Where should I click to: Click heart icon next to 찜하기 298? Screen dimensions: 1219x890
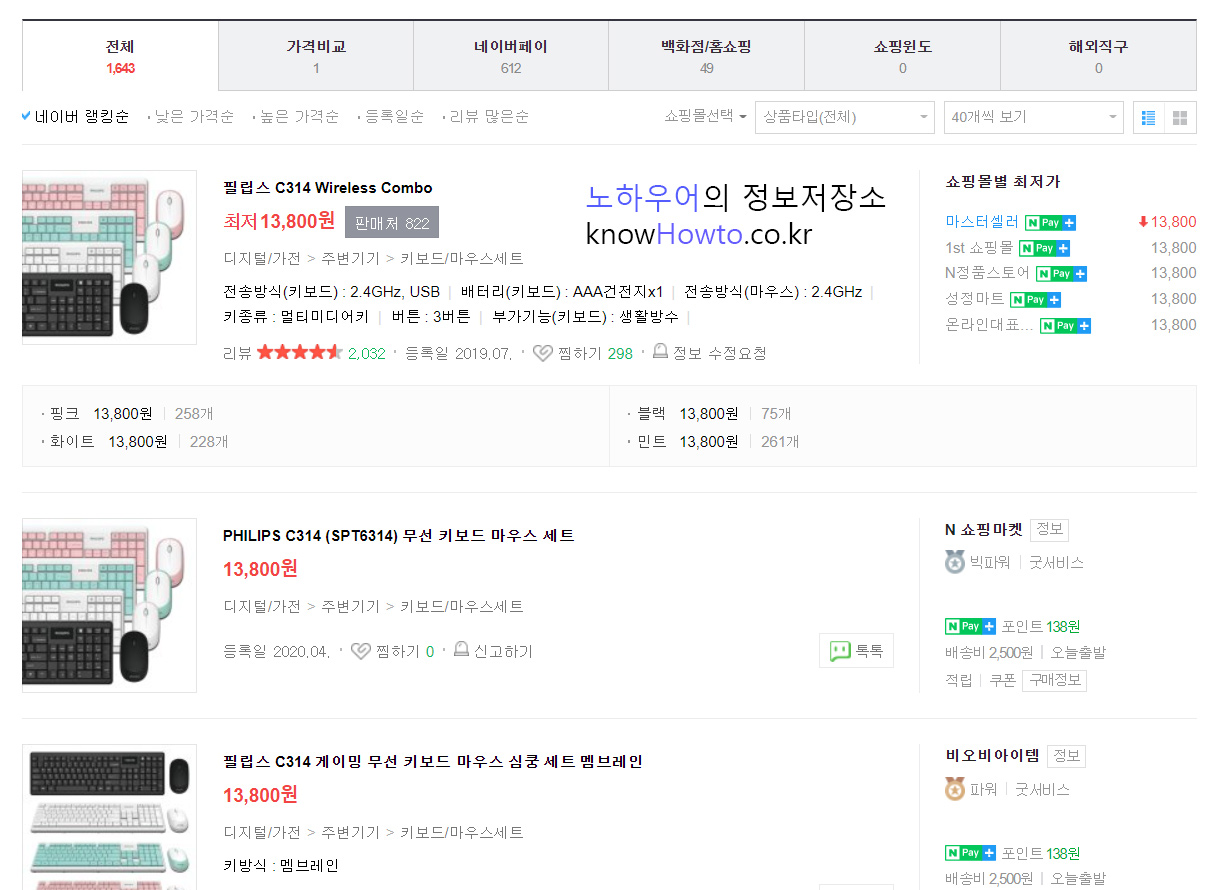[542, 353]
